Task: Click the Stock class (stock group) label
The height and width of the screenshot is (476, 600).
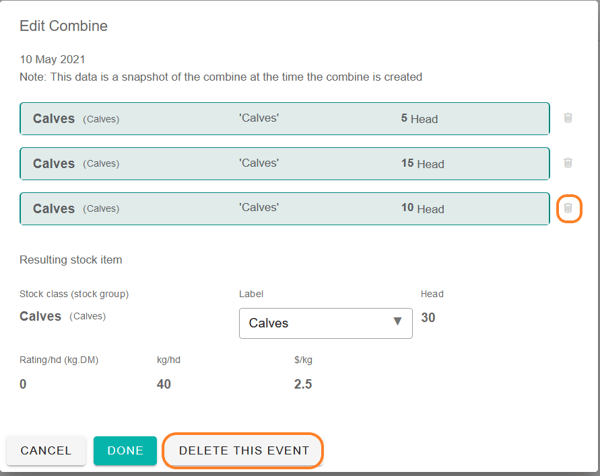Action: pos(74,294)
